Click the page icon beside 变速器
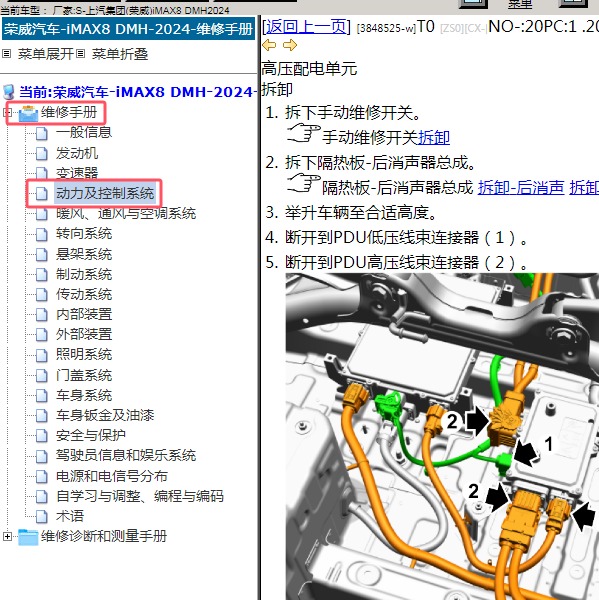The width and height of the screenshot is (599, 600). tap(42, 173)
